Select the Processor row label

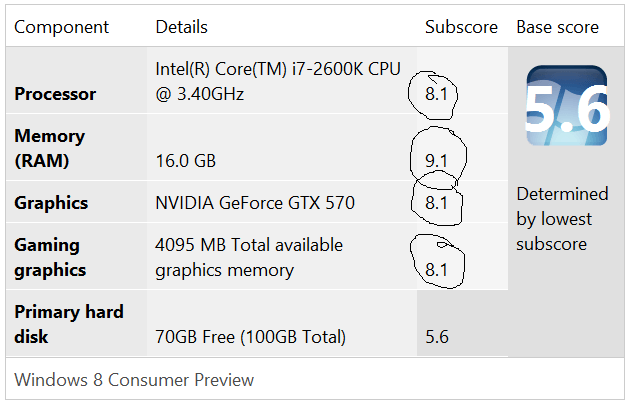tap(55, 94)
